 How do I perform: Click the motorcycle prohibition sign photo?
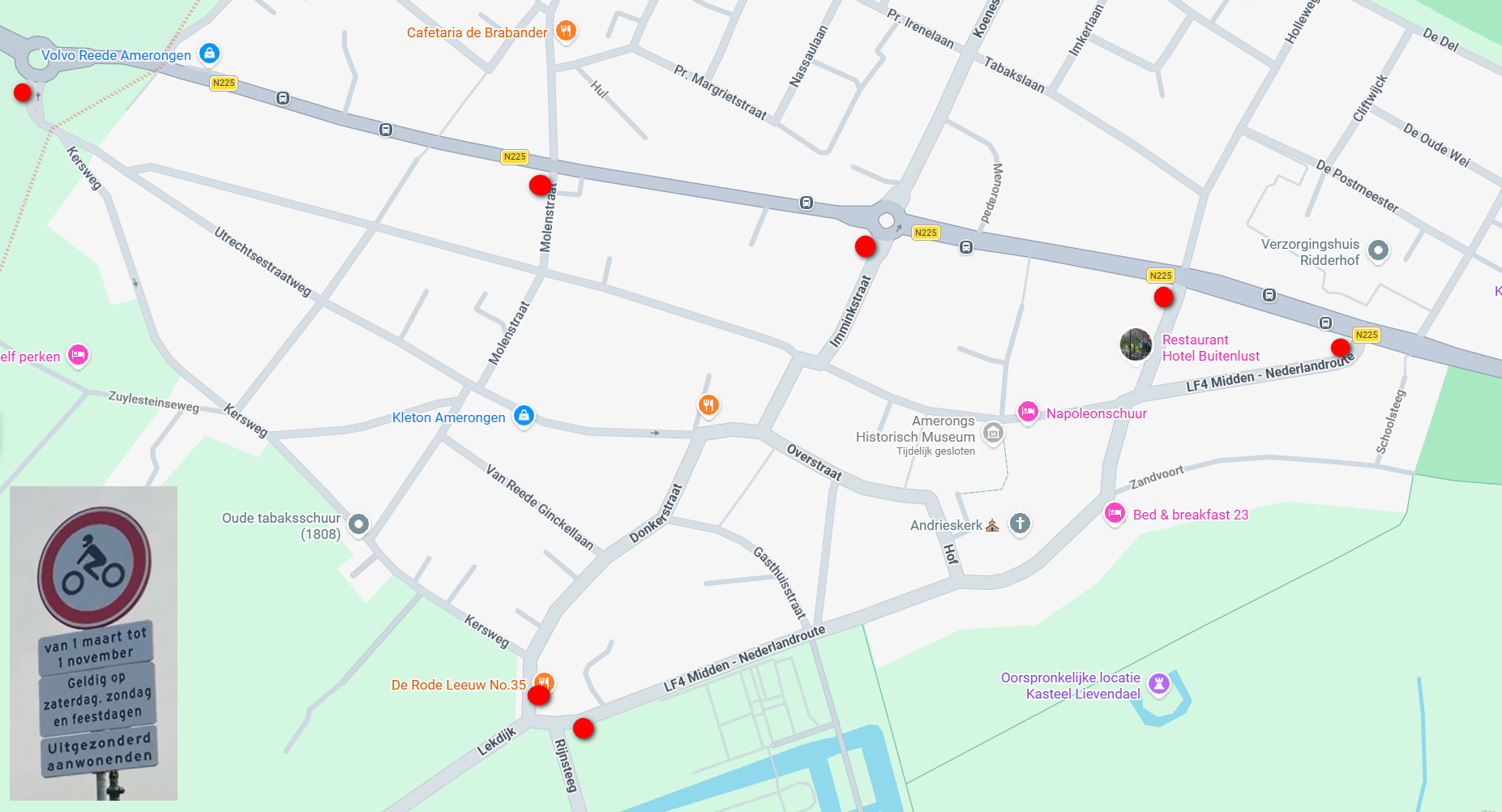pyautogui.click(x=93, y=643)
